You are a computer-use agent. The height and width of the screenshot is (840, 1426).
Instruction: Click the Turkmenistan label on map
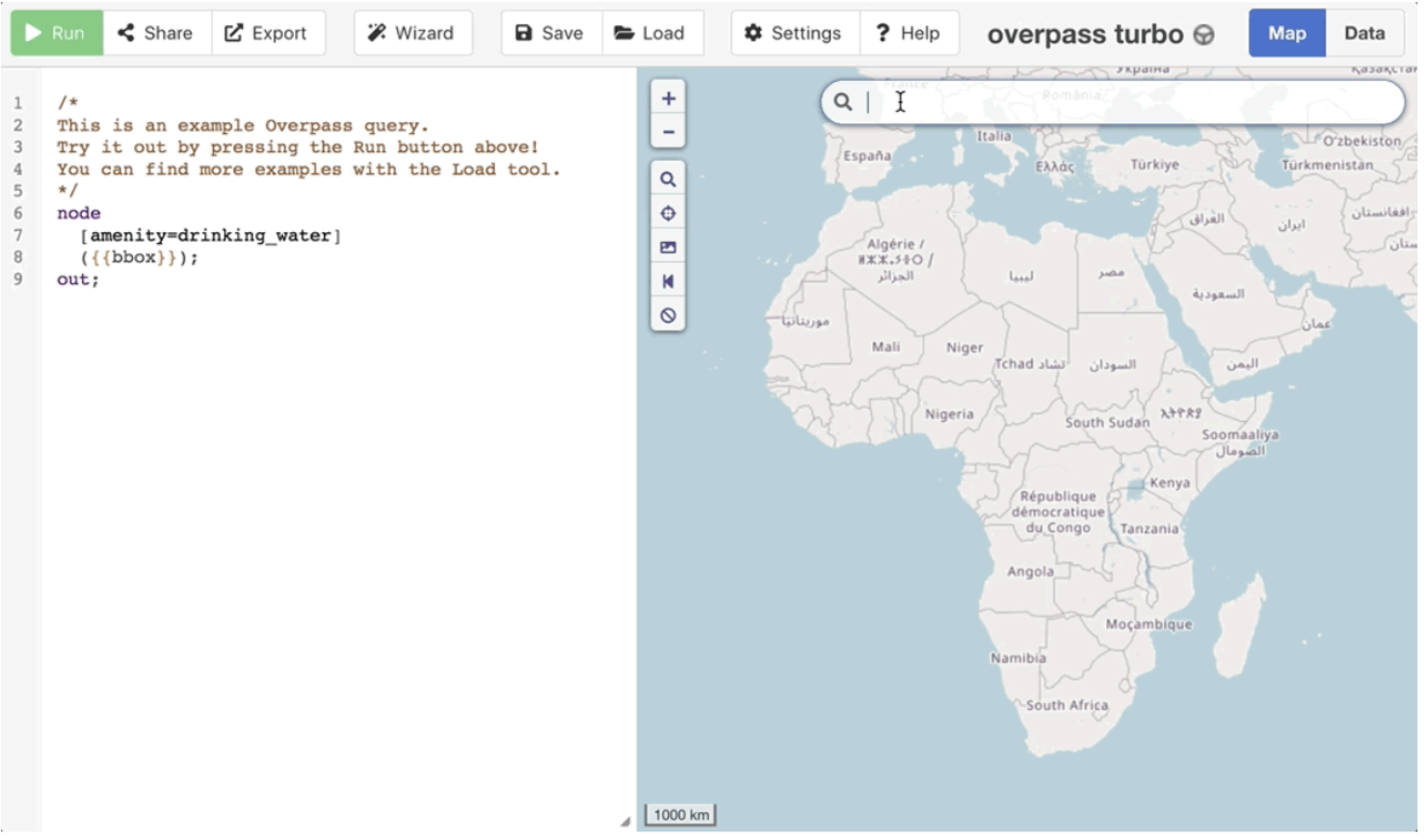[1327, 165]
